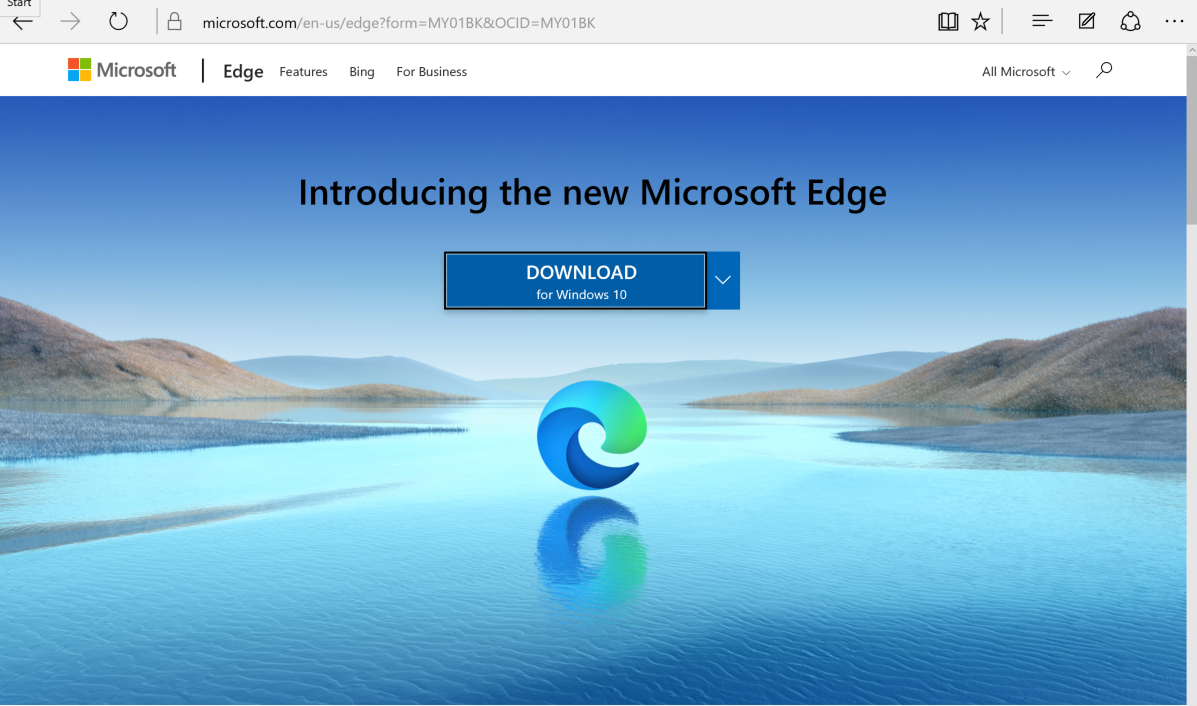Screen dimensions: 1197x706
Task: Open the Hub favorites list icon
Action: 1042,21
